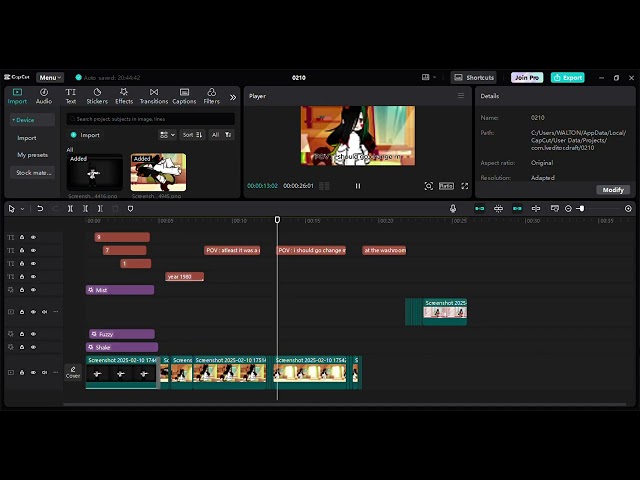Click the zoom in timeline icon
The image size is (640, 480).
(x=628, y=209)
